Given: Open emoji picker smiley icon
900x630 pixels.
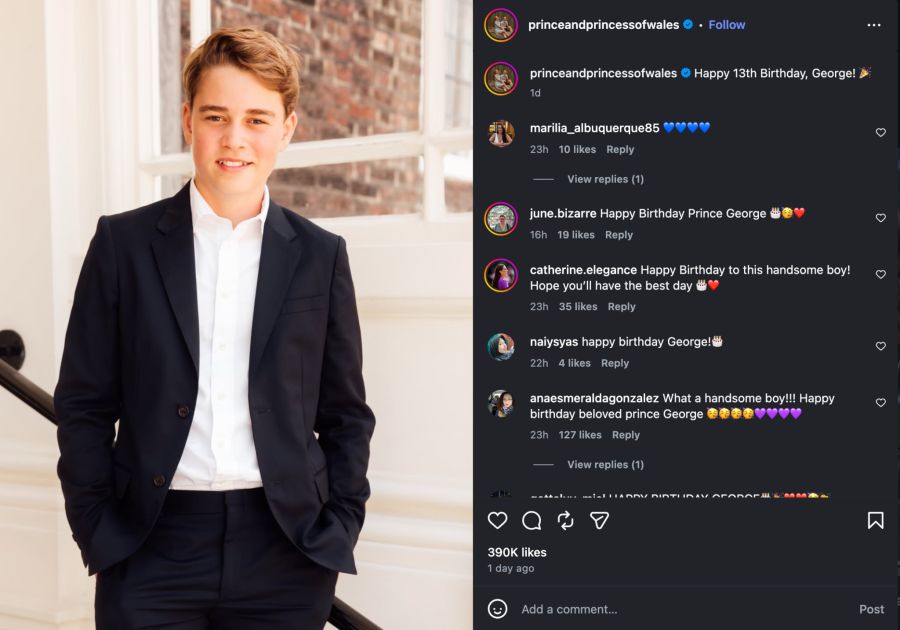Looking at the screenshot, I should [x=497, y=609].
